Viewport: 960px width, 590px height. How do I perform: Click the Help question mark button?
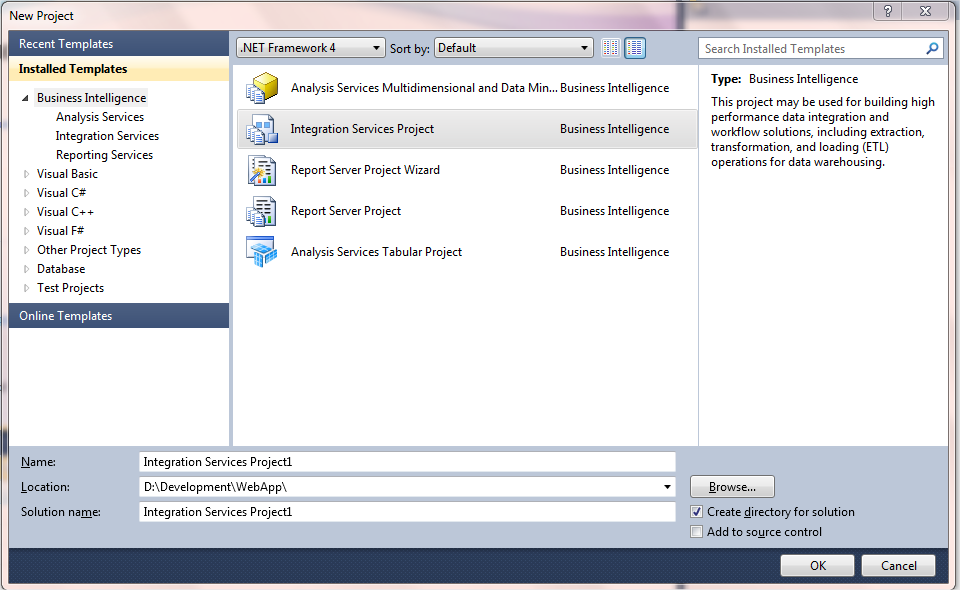click(x=888, y=10)
